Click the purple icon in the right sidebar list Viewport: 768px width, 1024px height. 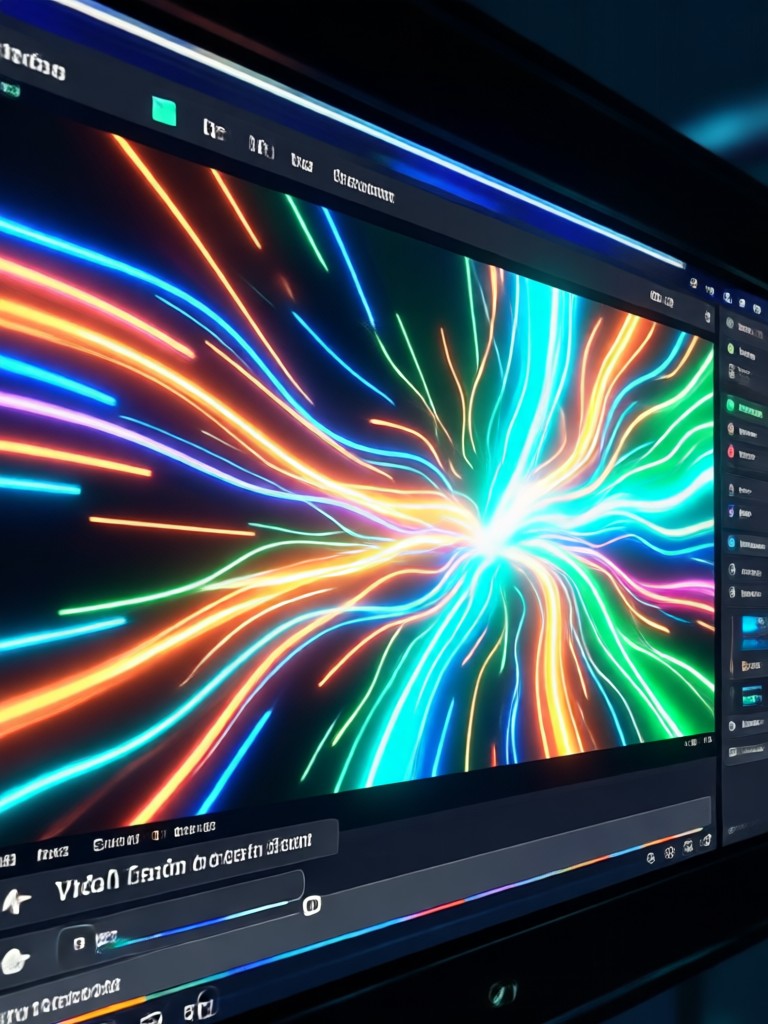coord(730,513)
